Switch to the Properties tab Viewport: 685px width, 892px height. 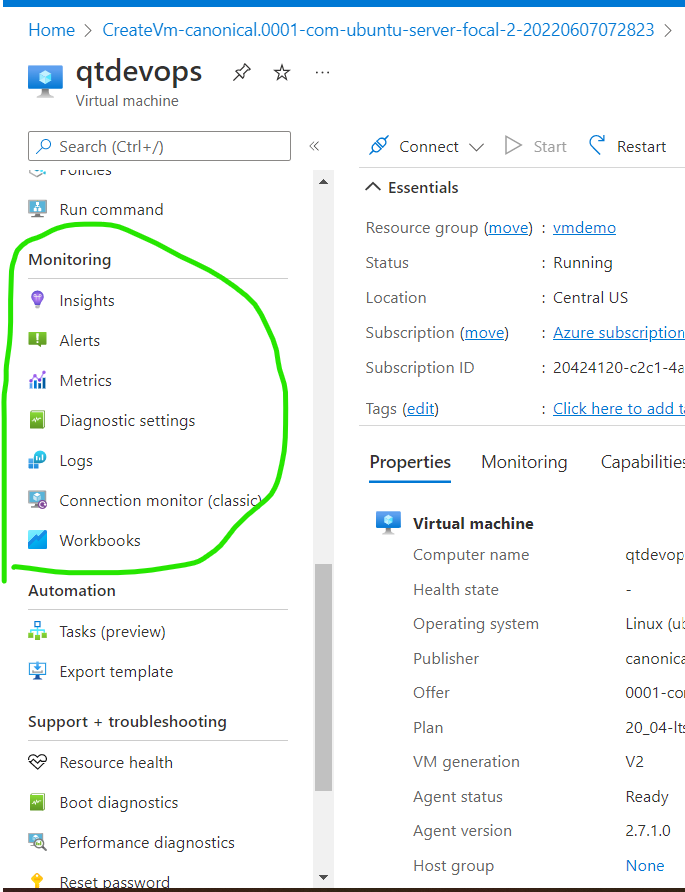[x=410, y=462]
